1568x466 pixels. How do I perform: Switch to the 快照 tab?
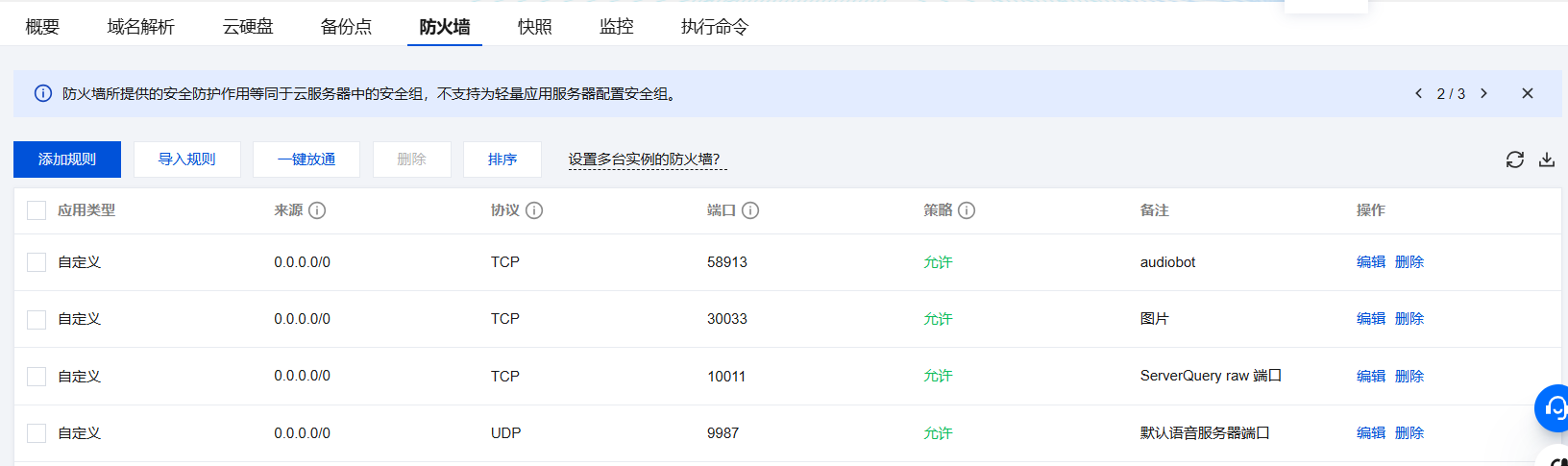point(534,27)
